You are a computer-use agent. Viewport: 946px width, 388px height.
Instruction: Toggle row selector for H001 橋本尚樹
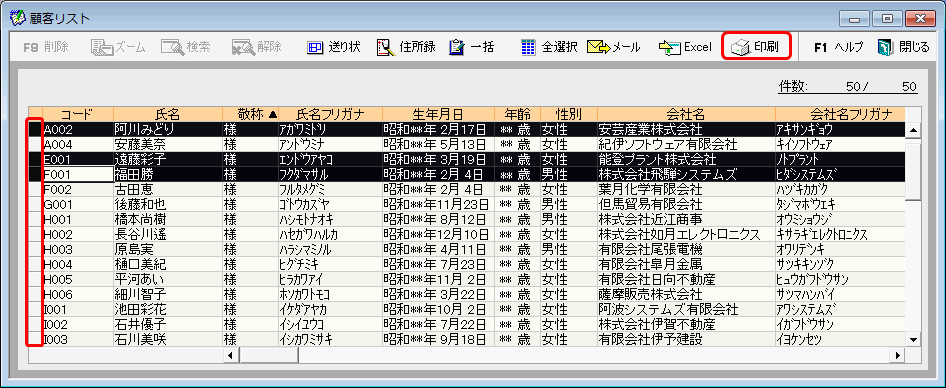coord(35,219)
